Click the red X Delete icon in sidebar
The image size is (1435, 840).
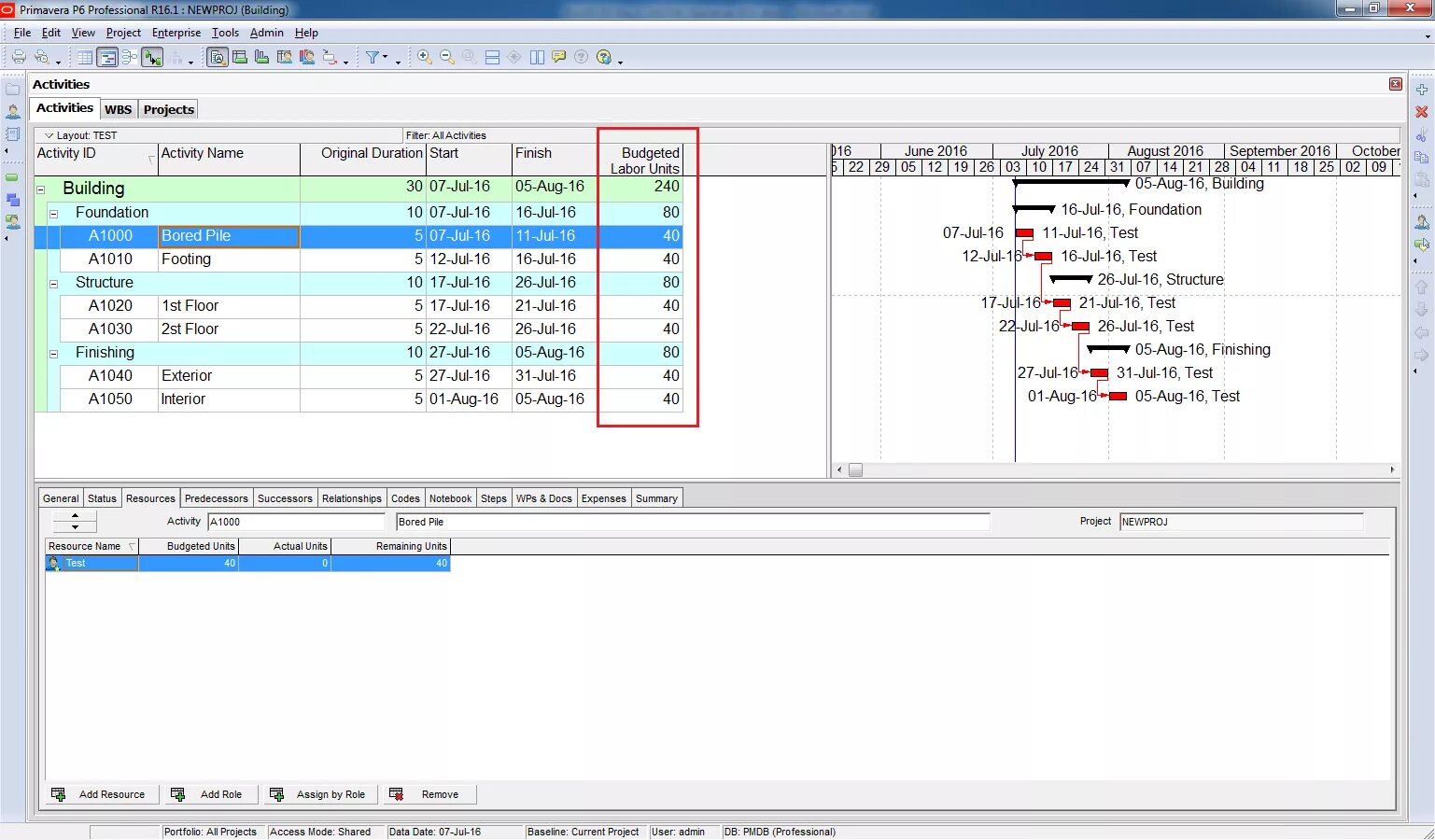click(x=1422, y=112)
